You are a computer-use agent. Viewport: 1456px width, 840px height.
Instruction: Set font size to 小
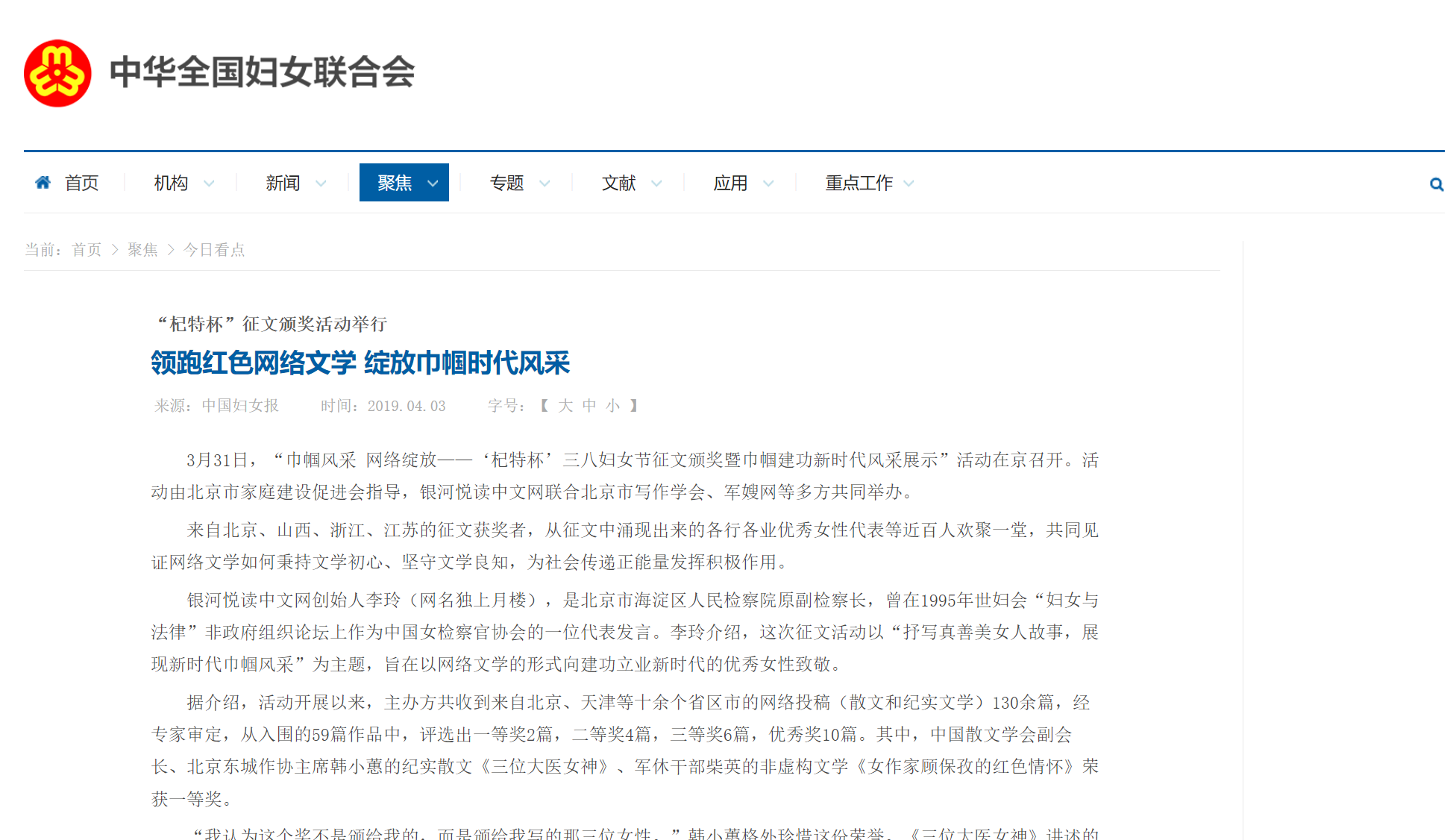(613, 405)
